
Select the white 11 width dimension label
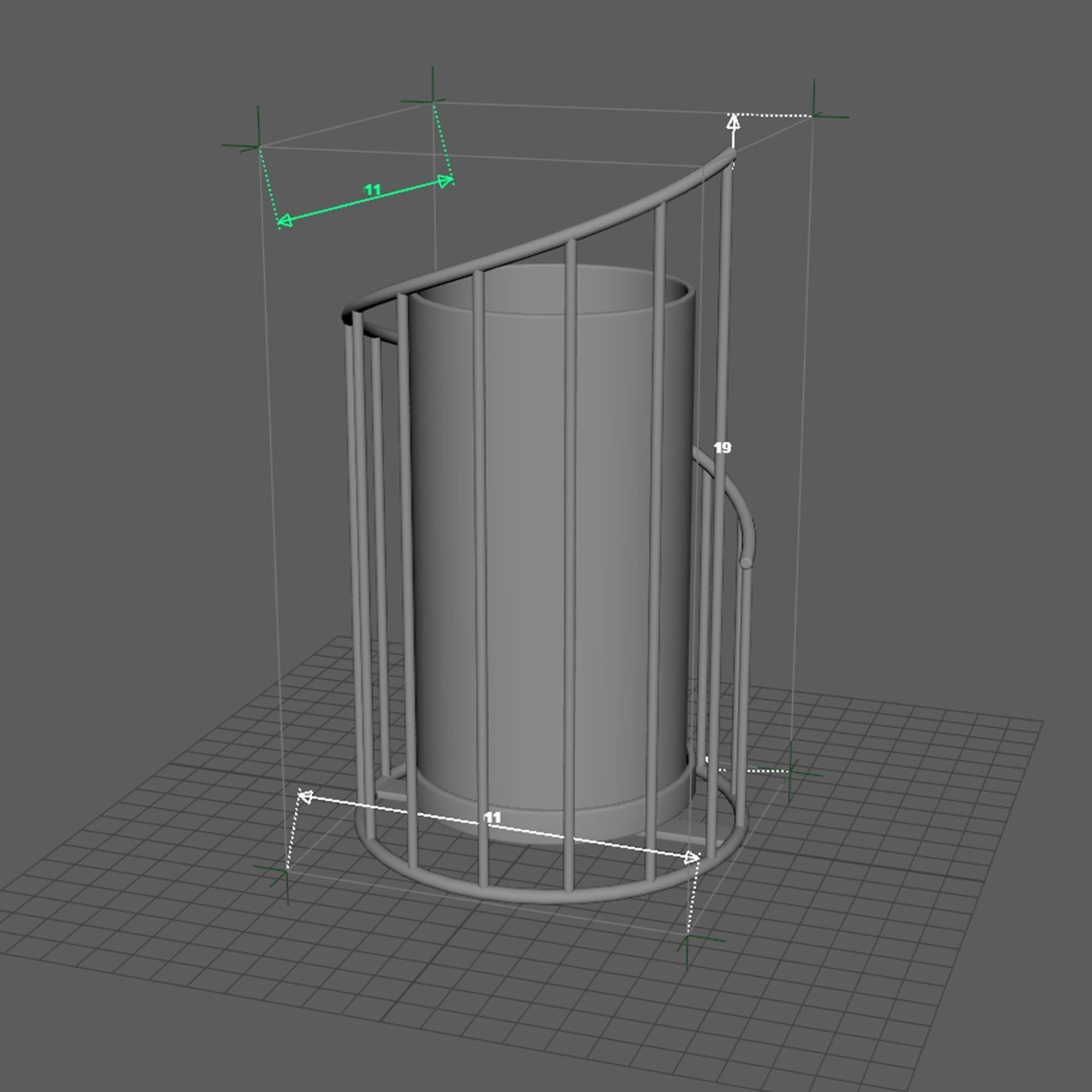[x=492, y=817]
